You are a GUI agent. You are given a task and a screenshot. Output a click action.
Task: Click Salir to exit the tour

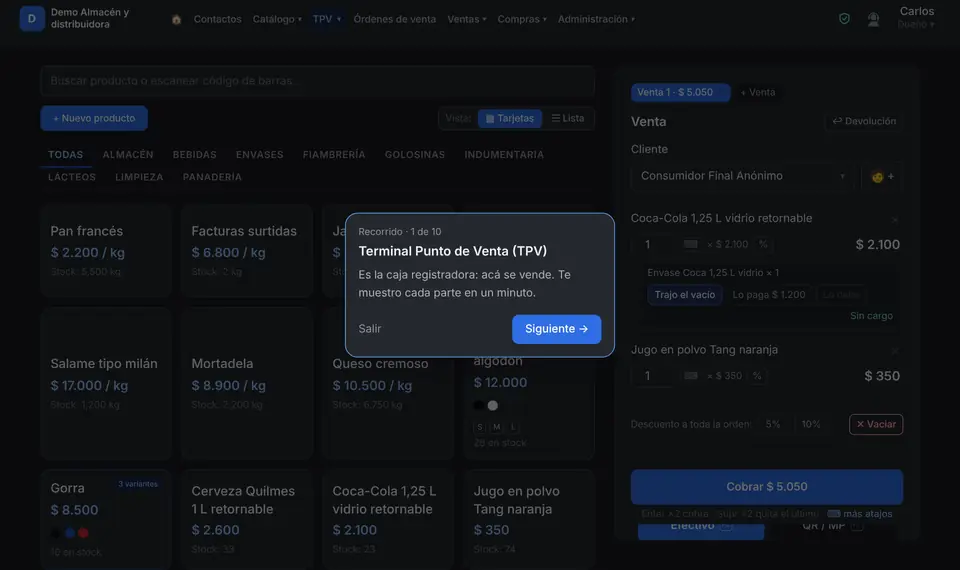(x=370, y=329)
